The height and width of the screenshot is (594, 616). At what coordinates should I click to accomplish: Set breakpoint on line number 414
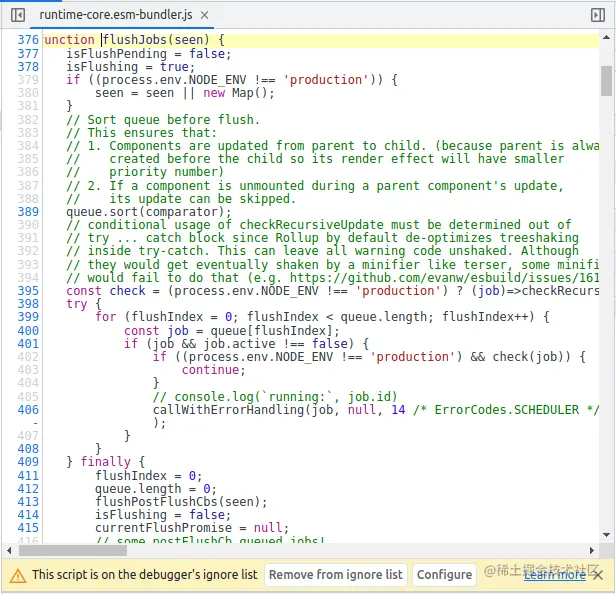coord(28,515)
